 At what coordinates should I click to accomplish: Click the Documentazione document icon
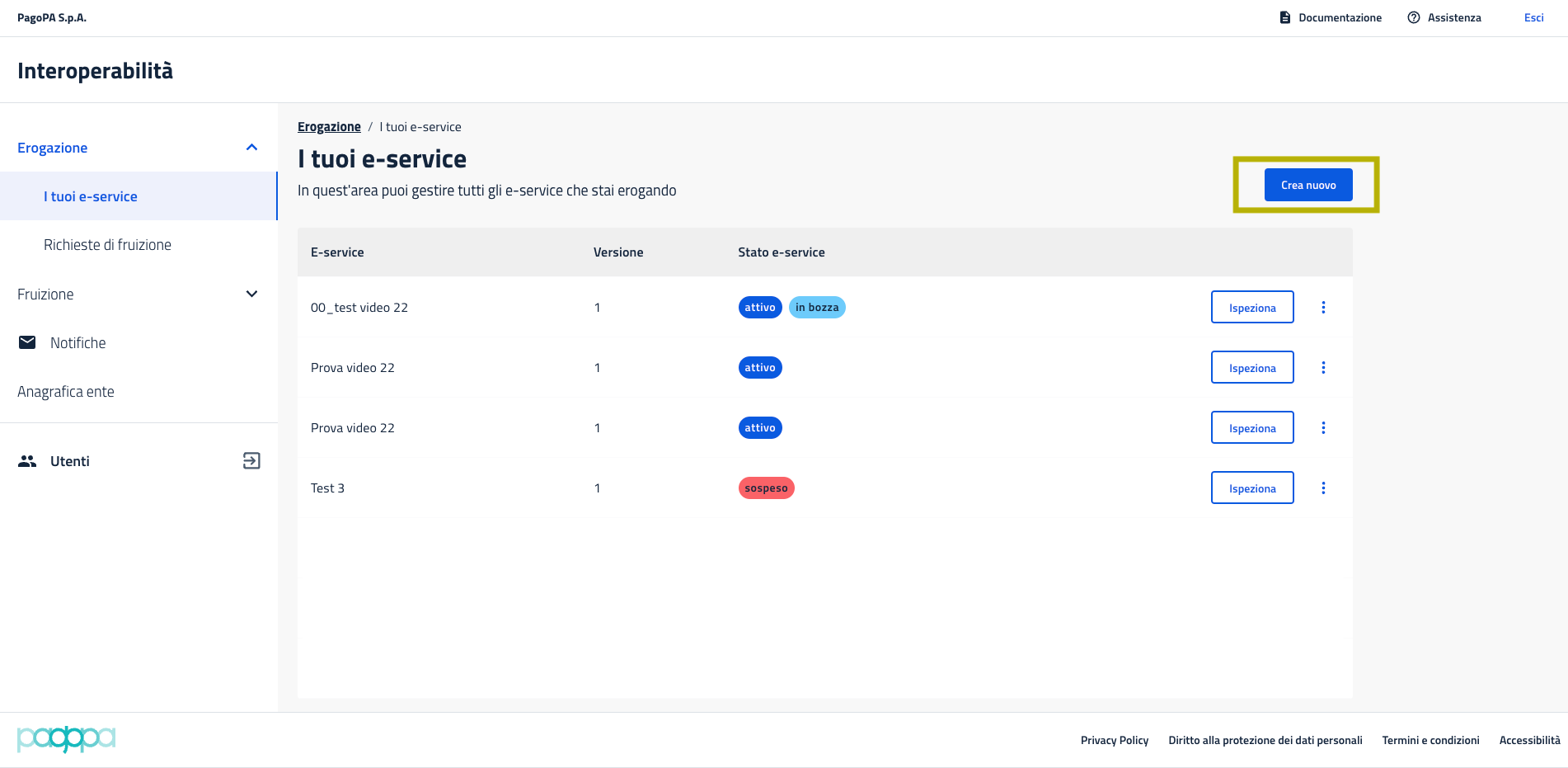point(1284,17)
